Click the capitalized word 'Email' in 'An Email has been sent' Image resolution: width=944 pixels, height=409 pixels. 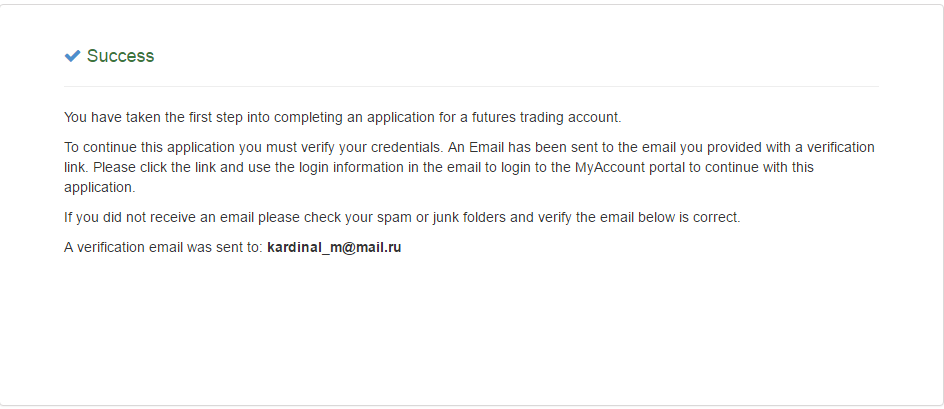[x=485, y=148]
